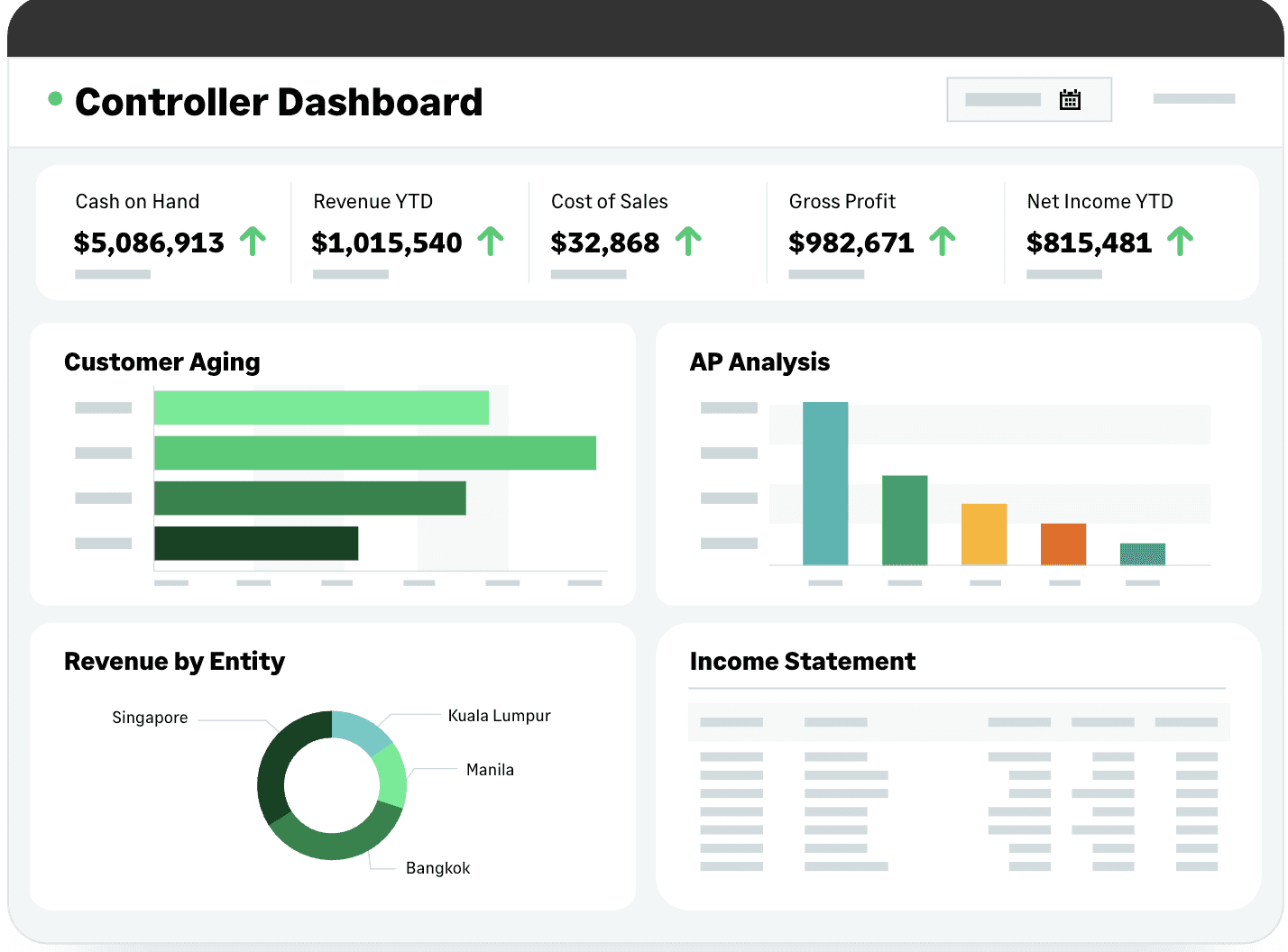Open the Income Statement panel header
This screenshot has height=952, width=1288.
803,661
